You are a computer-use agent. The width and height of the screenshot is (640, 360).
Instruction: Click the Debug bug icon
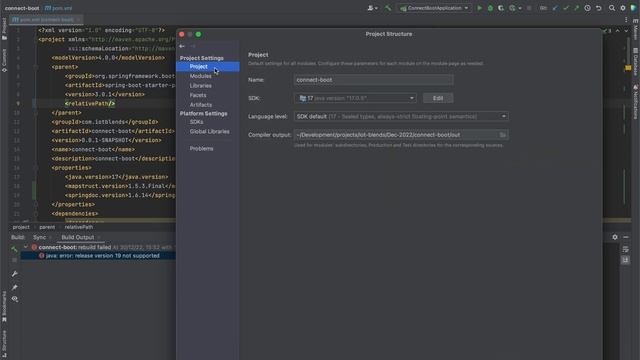tap(490, 8)
